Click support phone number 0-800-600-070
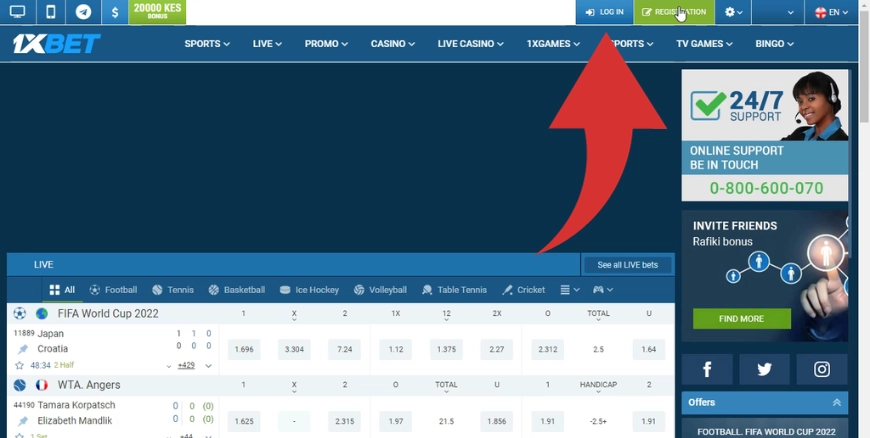Screen dimensions: 870x438 765,188
